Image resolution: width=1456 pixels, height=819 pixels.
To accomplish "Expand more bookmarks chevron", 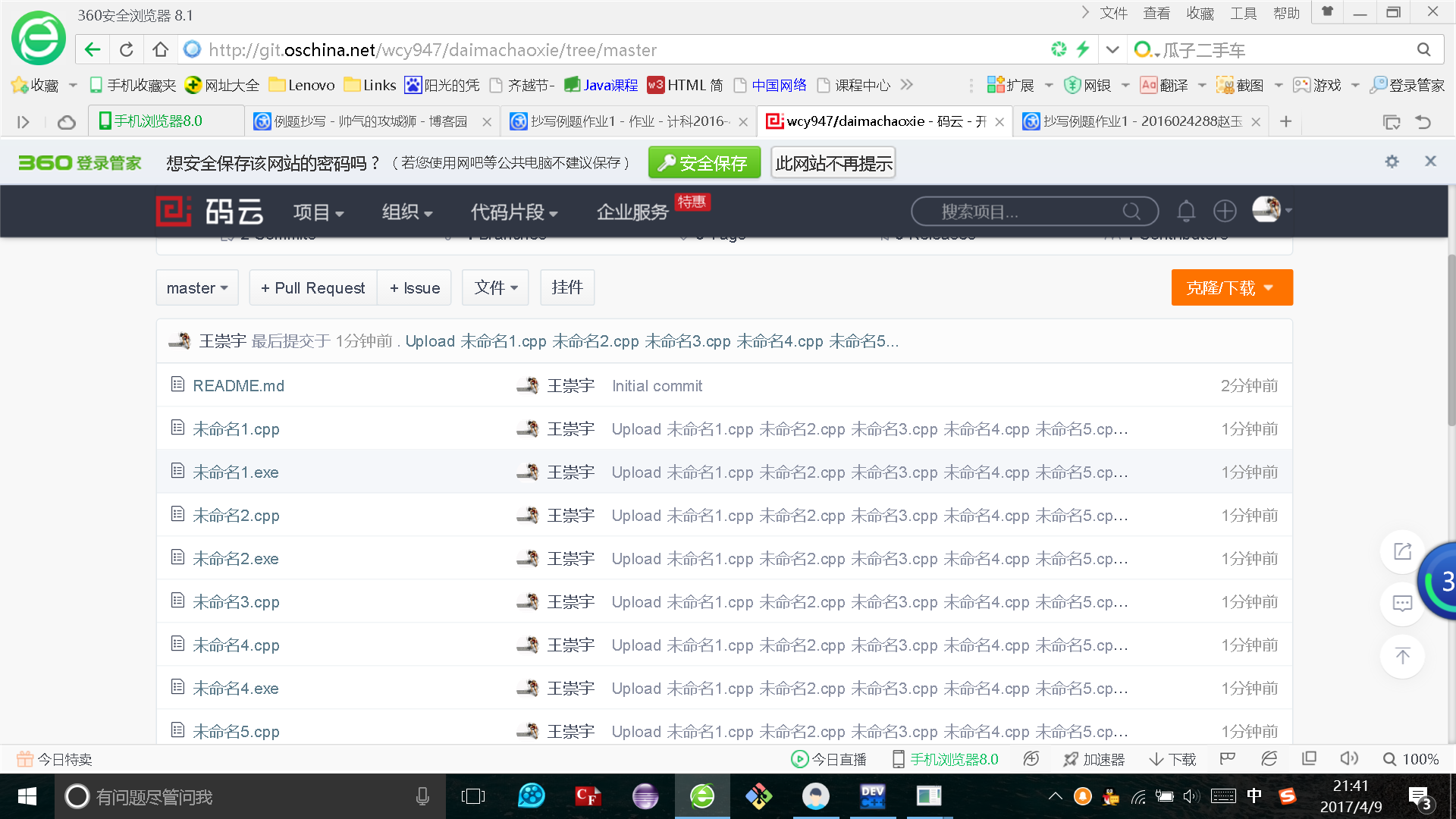I will (907, 84).
